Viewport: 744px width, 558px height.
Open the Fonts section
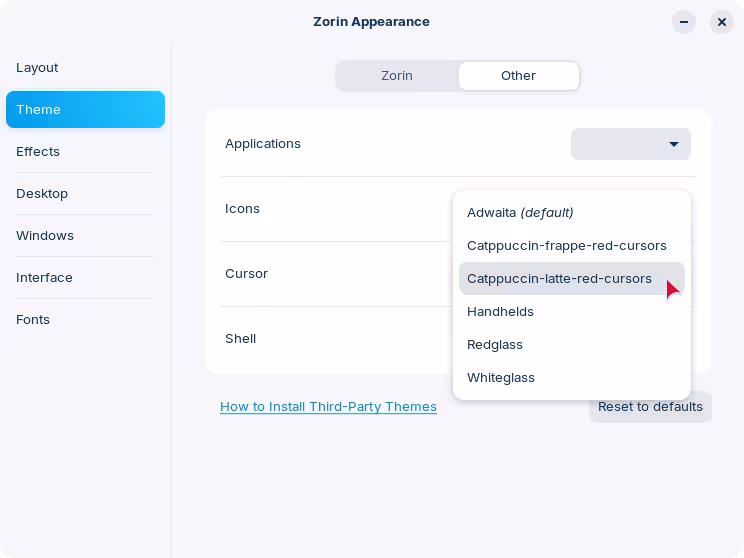pyautogui.click(x=33, y=320)
